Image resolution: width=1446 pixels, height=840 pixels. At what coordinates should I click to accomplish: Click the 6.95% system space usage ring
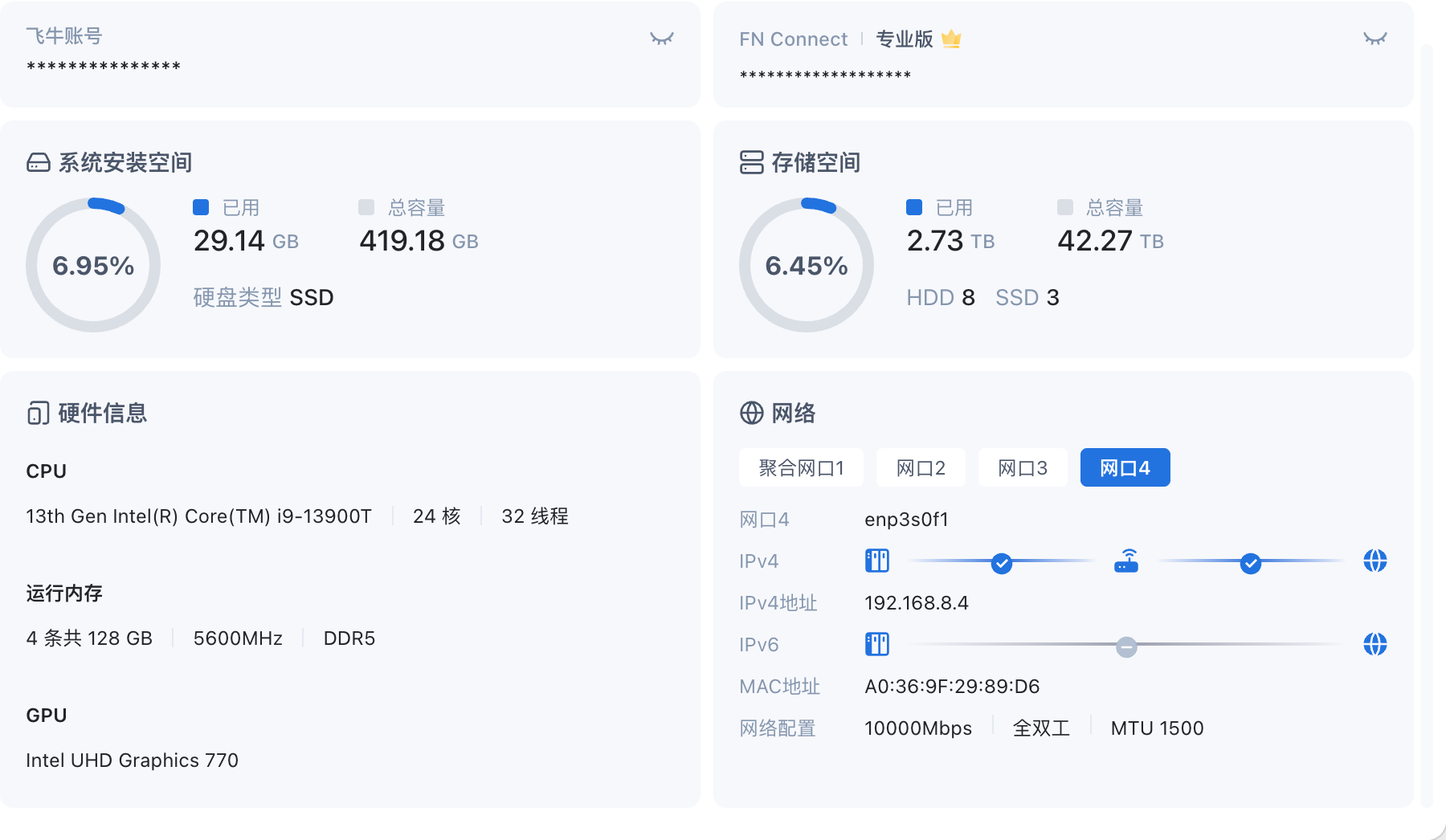93,265
